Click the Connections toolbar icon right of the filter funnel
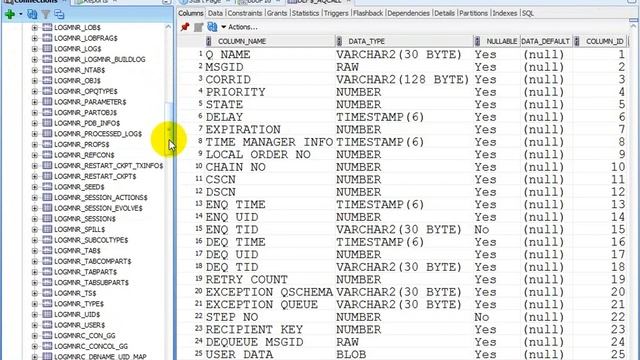The height and width of the screenshot is (360, 640). tap(59, 15)
